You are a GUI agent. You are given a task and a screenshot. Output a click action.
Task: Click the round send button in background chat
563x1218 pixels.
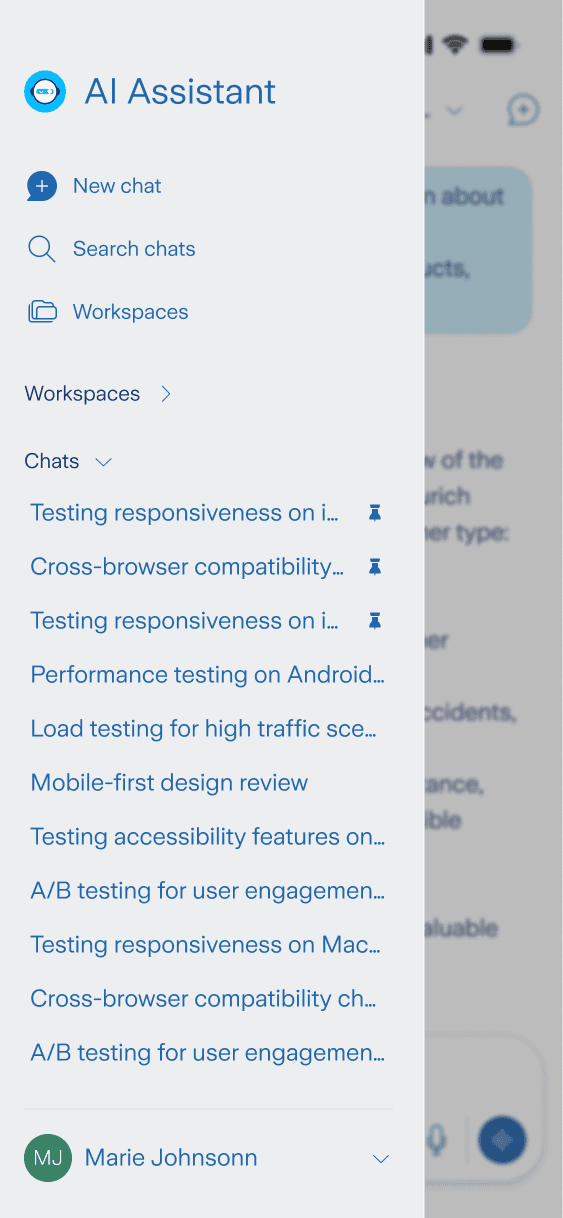[503, 1139]
